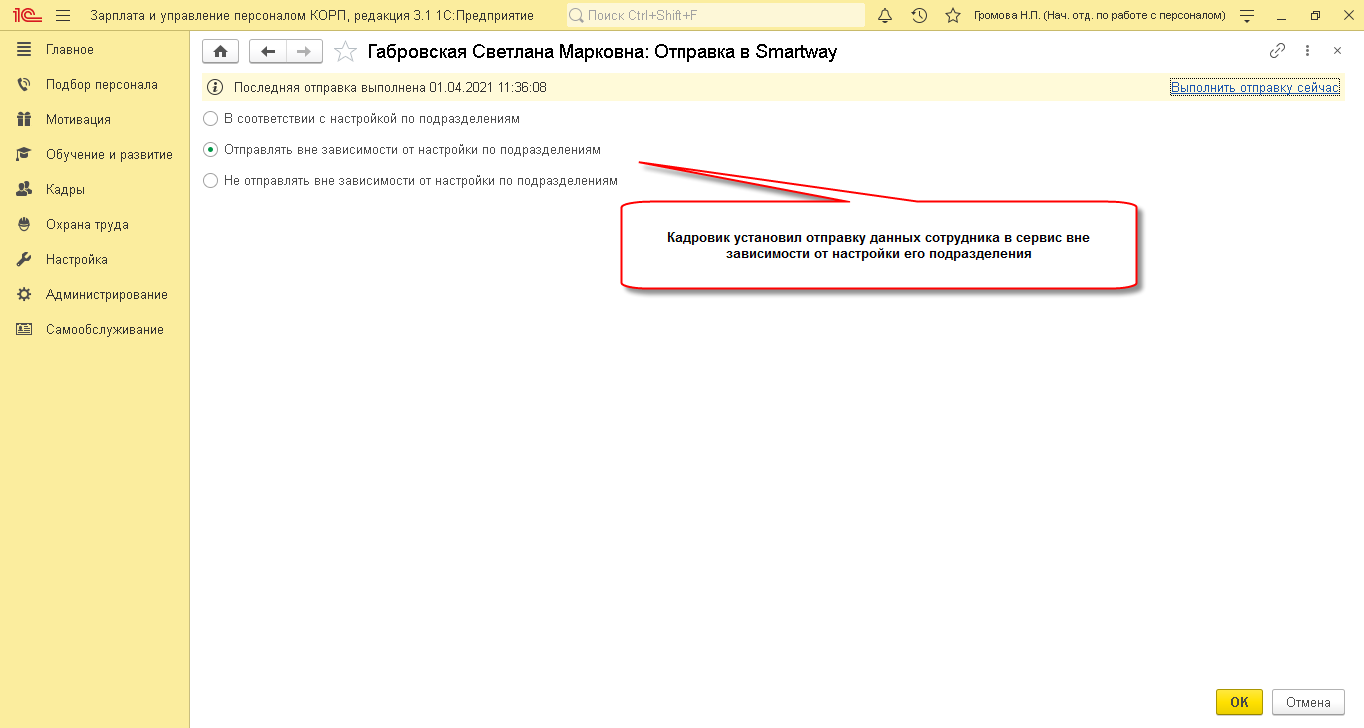Click the title 'Габровская Светлана Марковна: Отправка в Smartway'
This screenshot has height=728, width=1364.
click(x=602, y=52)
